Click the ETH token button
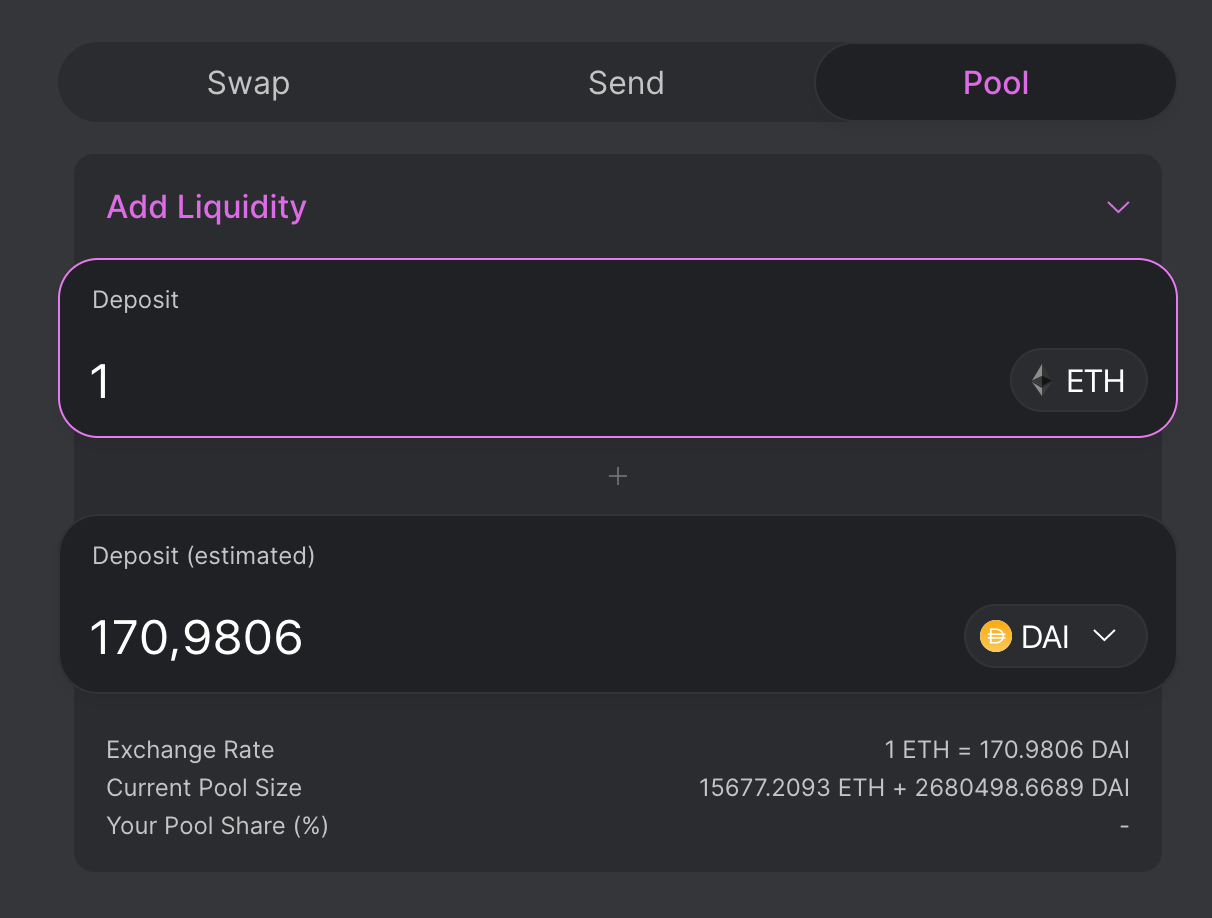Viewport: 1212px width, 918px height. click(1079, 380)
